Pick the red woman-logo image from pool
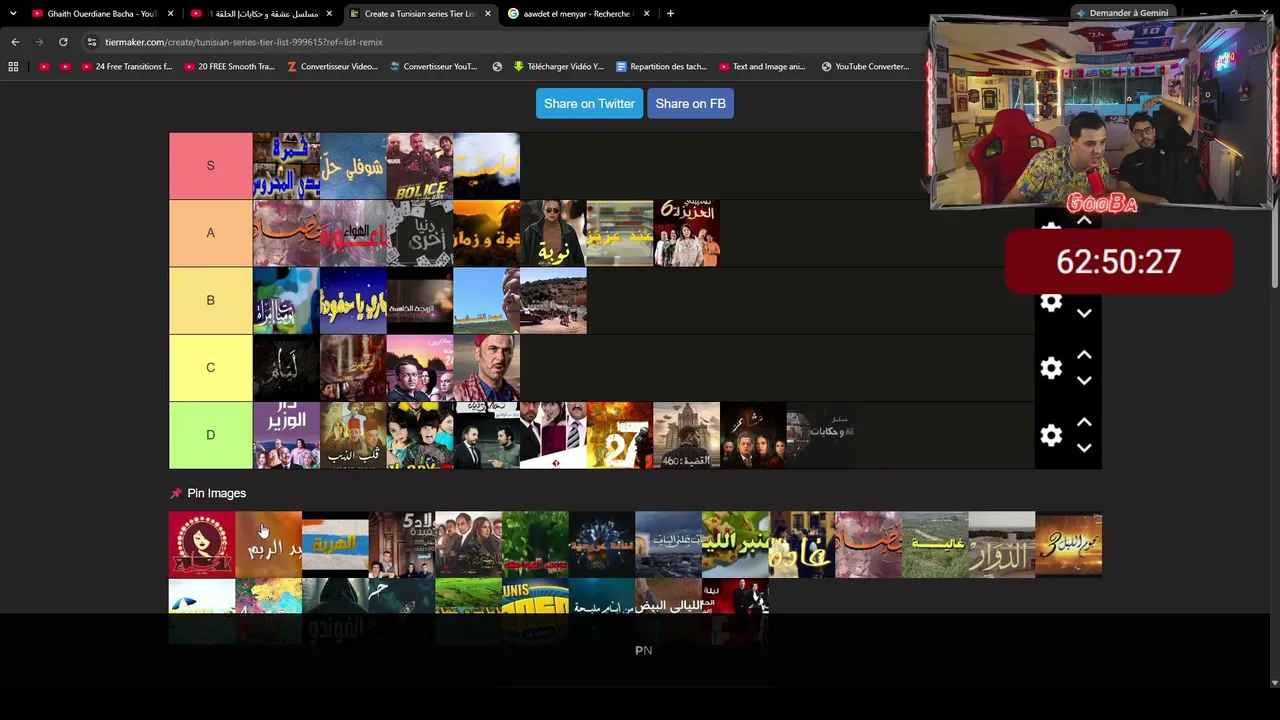 point(202,545)
